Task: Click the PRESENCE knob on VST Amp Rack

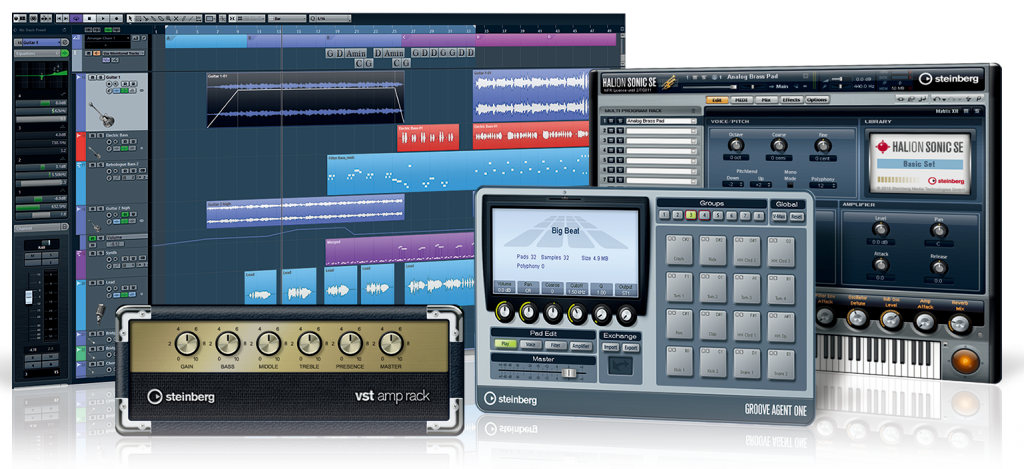Action: (x=351, y=343)
